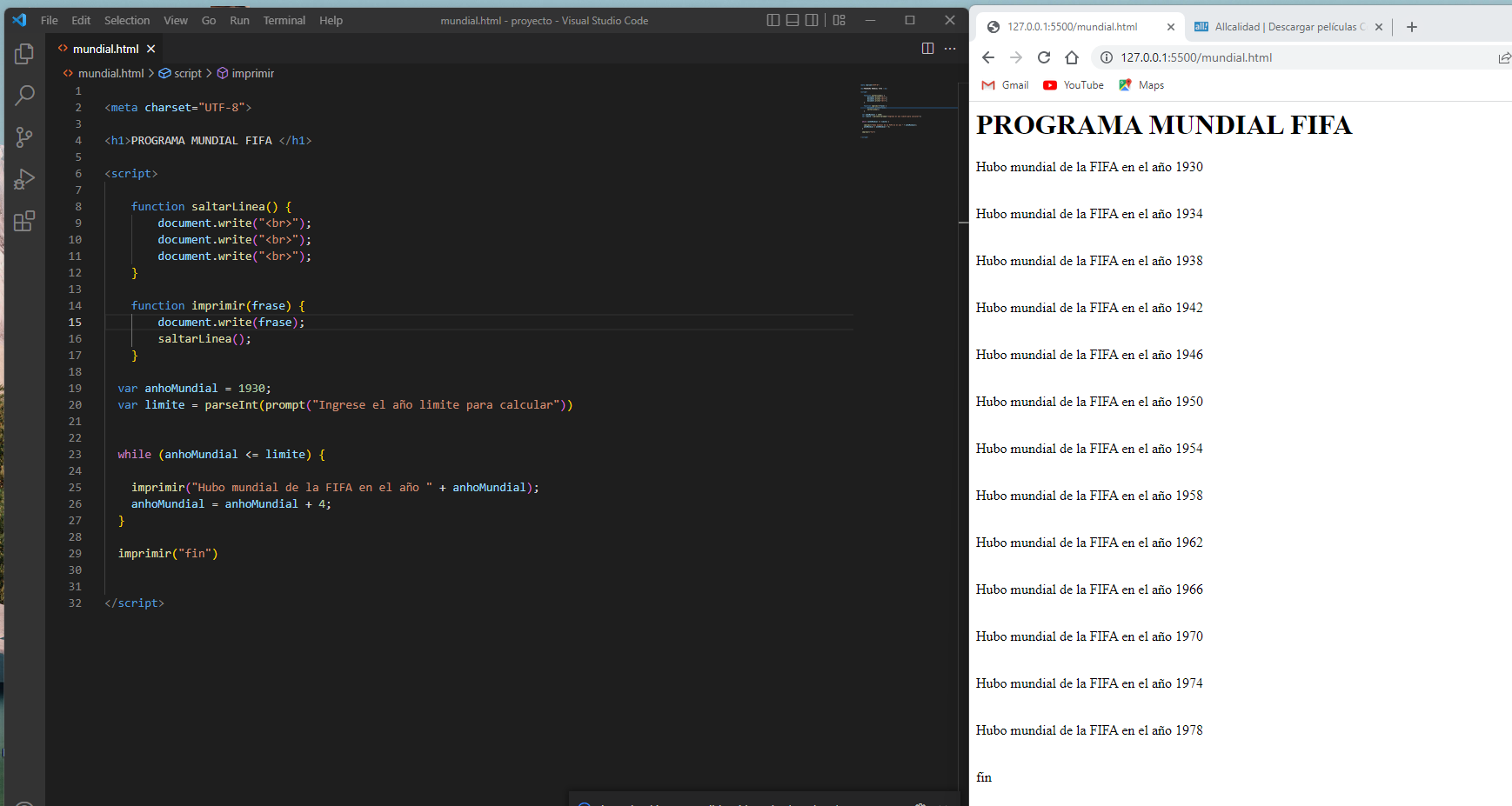Screen dimensions: 1512x806
Task: Minimize the VS Code window
Action: 870,20
